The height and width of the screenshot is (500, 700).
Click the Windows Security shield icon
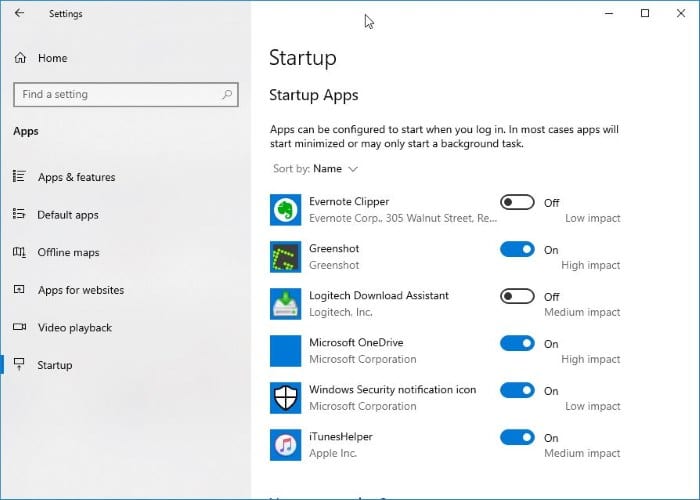tap(285, 398)
